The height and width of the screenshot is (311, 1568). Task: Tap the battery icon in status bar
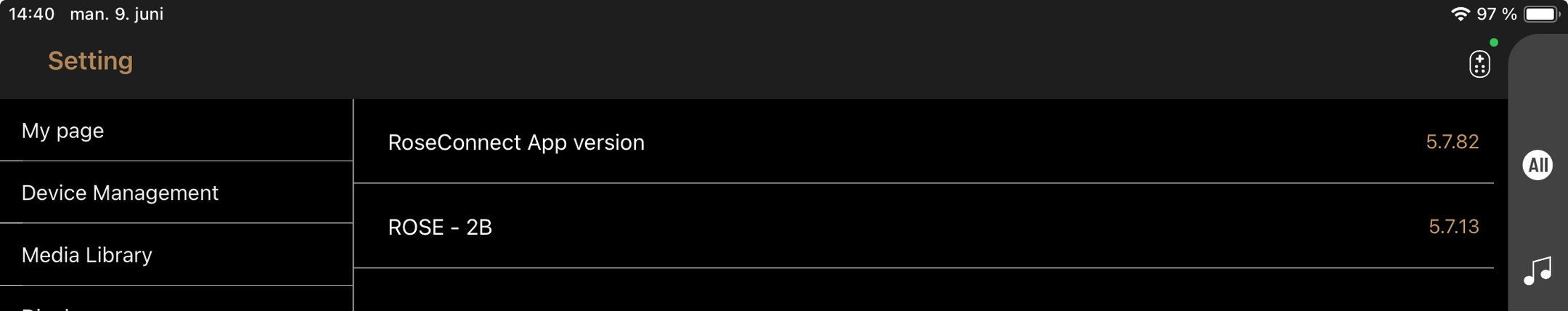(1540, 15)
